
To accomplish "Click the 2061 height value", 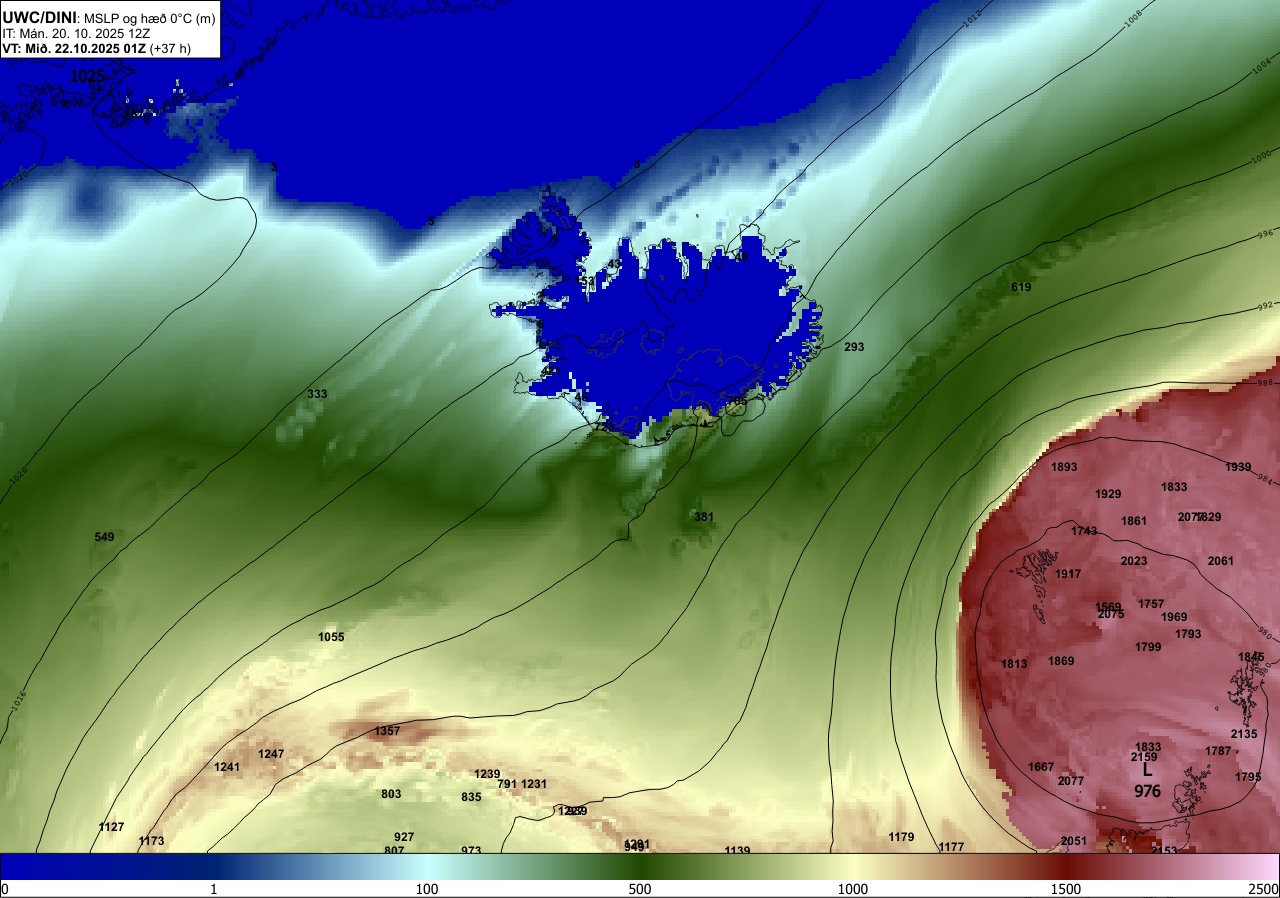I will tap(1221, 561).
